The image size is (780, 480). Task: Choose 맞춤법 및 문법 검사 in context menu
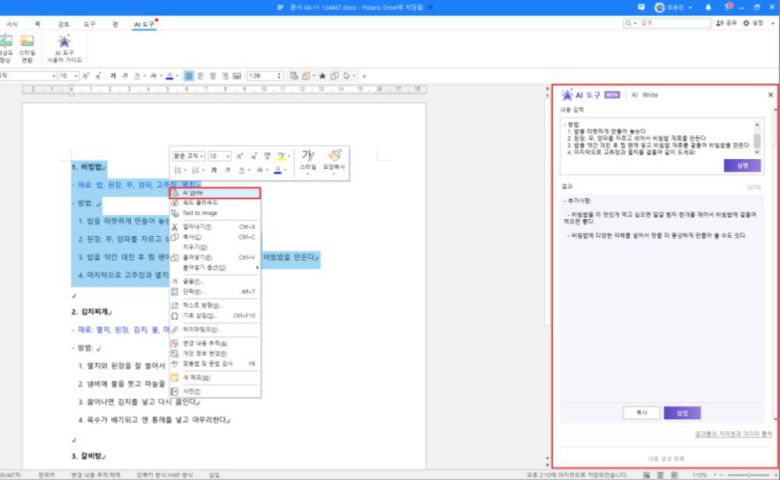215,364
